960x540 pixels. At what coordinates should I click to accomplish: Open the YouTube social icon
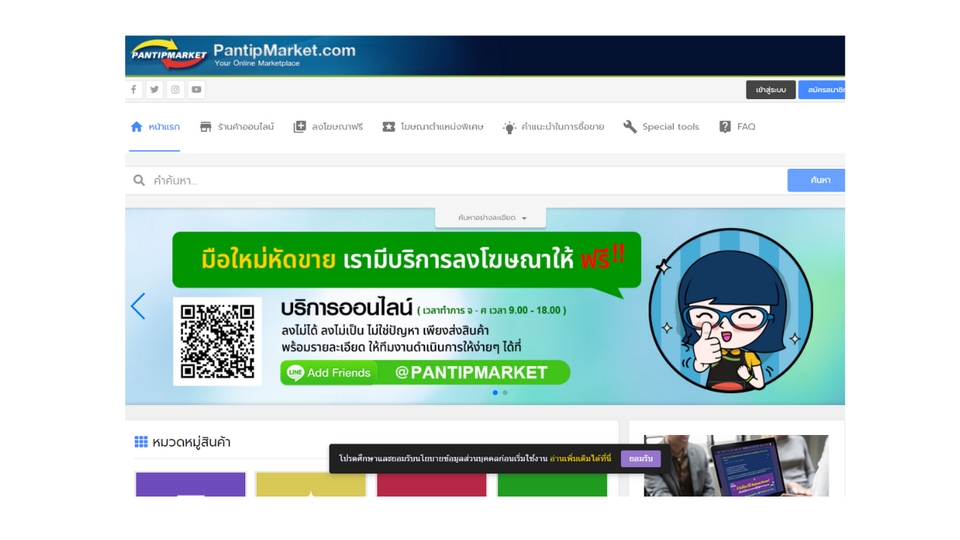196,89
